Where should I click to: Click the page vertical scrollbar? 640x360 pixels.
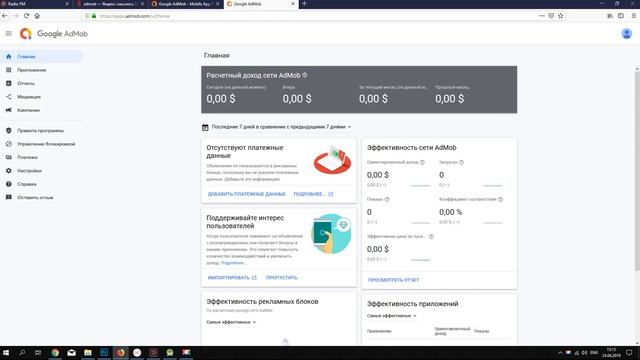[637, 171]
